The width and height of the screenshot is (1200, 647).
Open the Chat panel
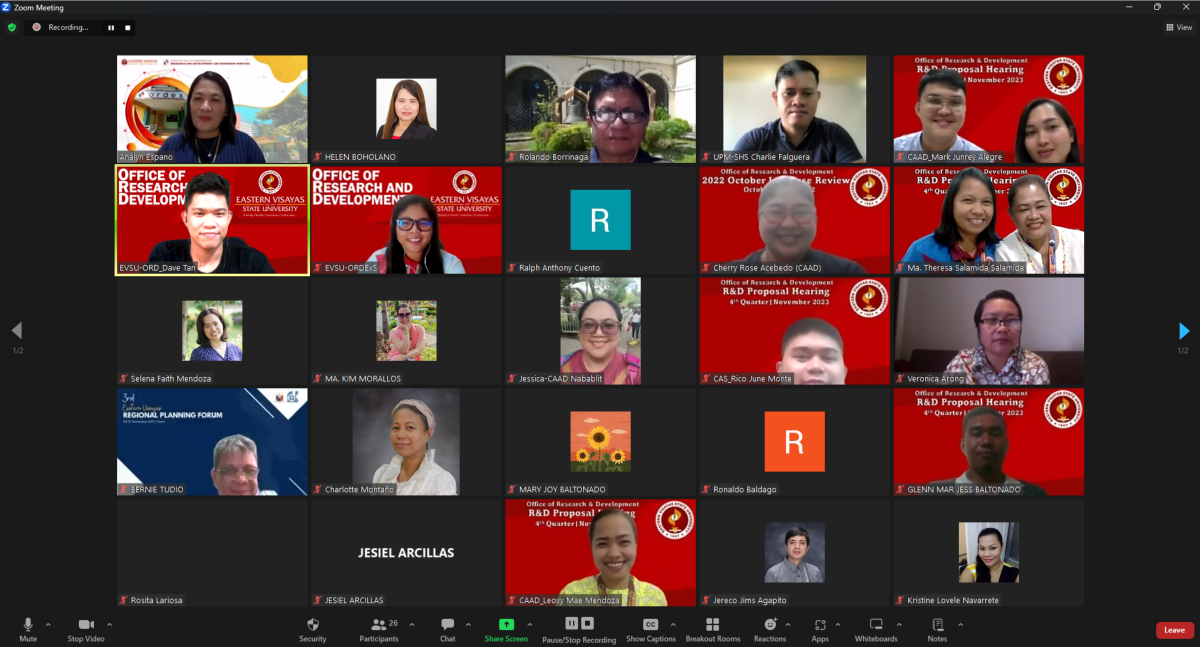[x=447, y=625]
